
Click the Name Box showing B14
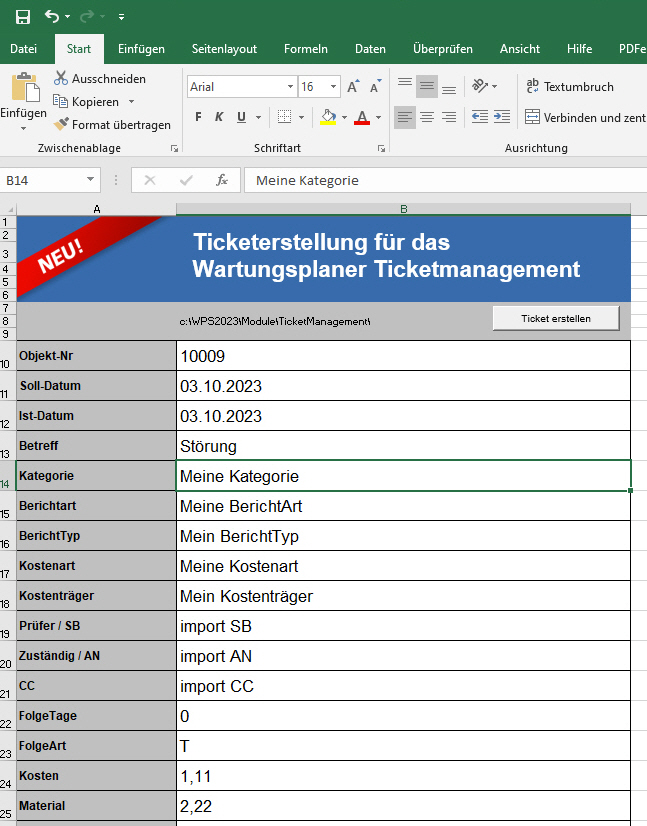click(x=42, y=181)
